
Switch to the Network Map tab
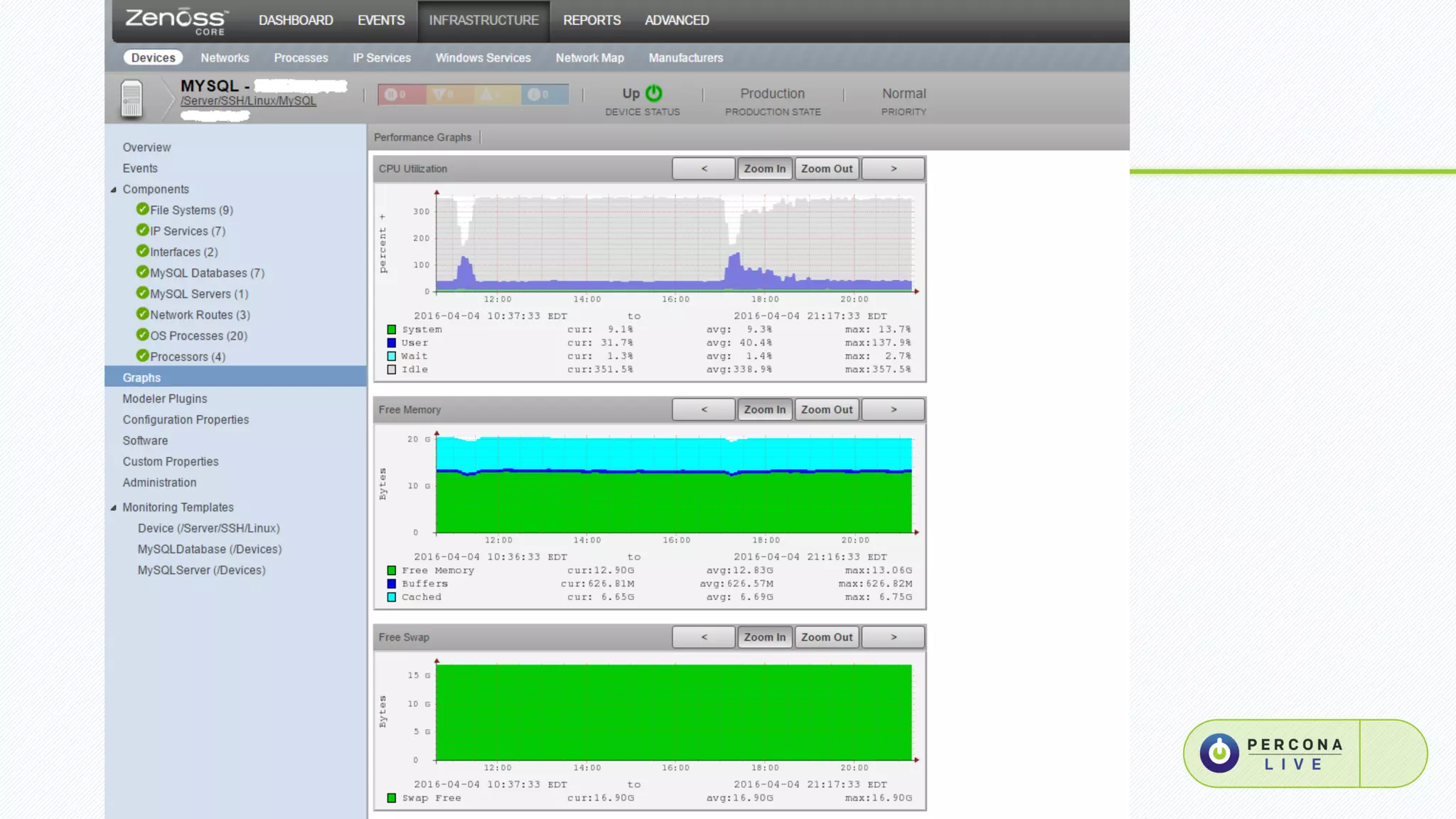(589, 58)
